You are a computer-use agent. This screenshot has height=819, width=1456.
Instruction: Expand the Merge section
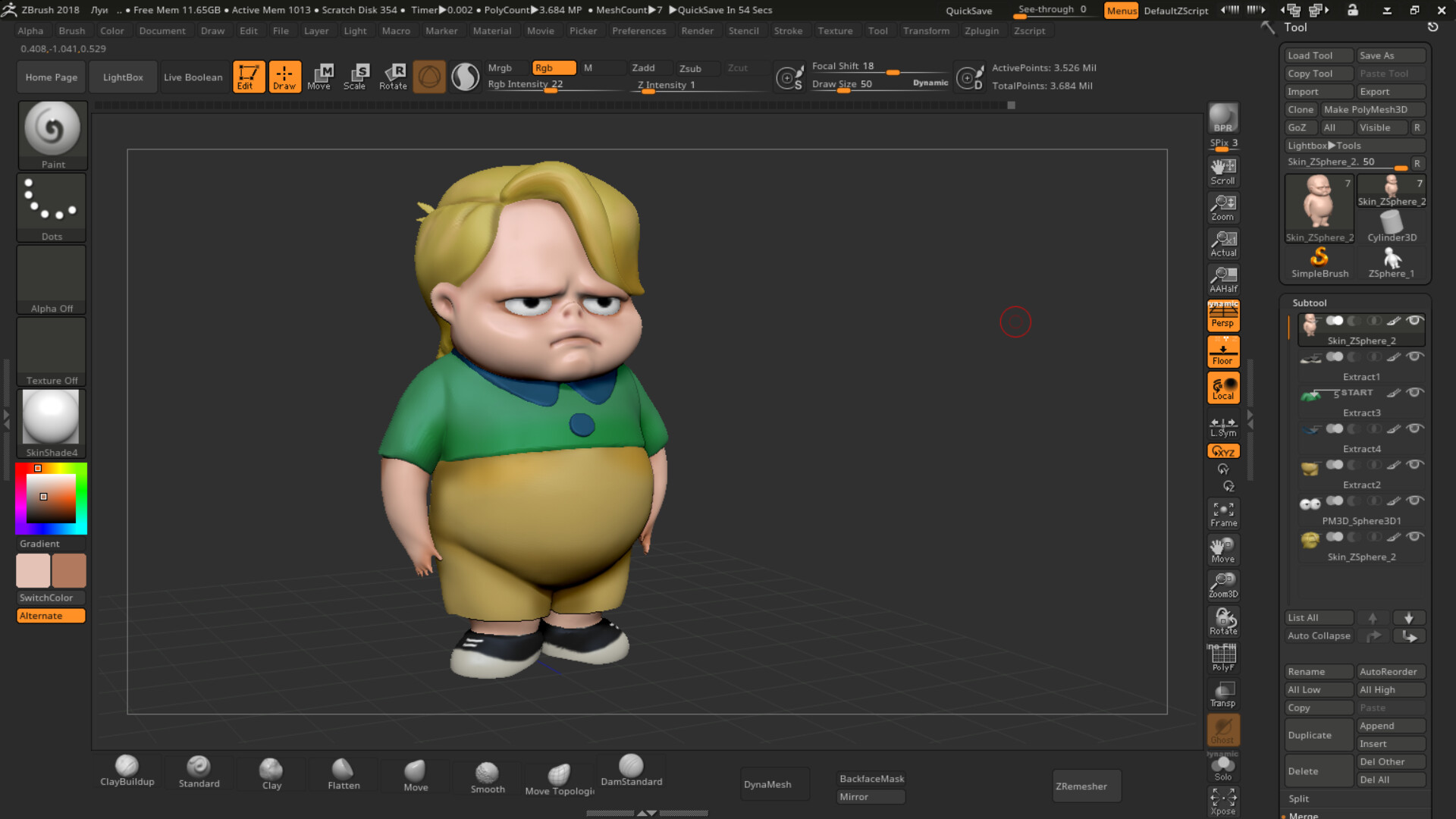[x=1303, y=815]
